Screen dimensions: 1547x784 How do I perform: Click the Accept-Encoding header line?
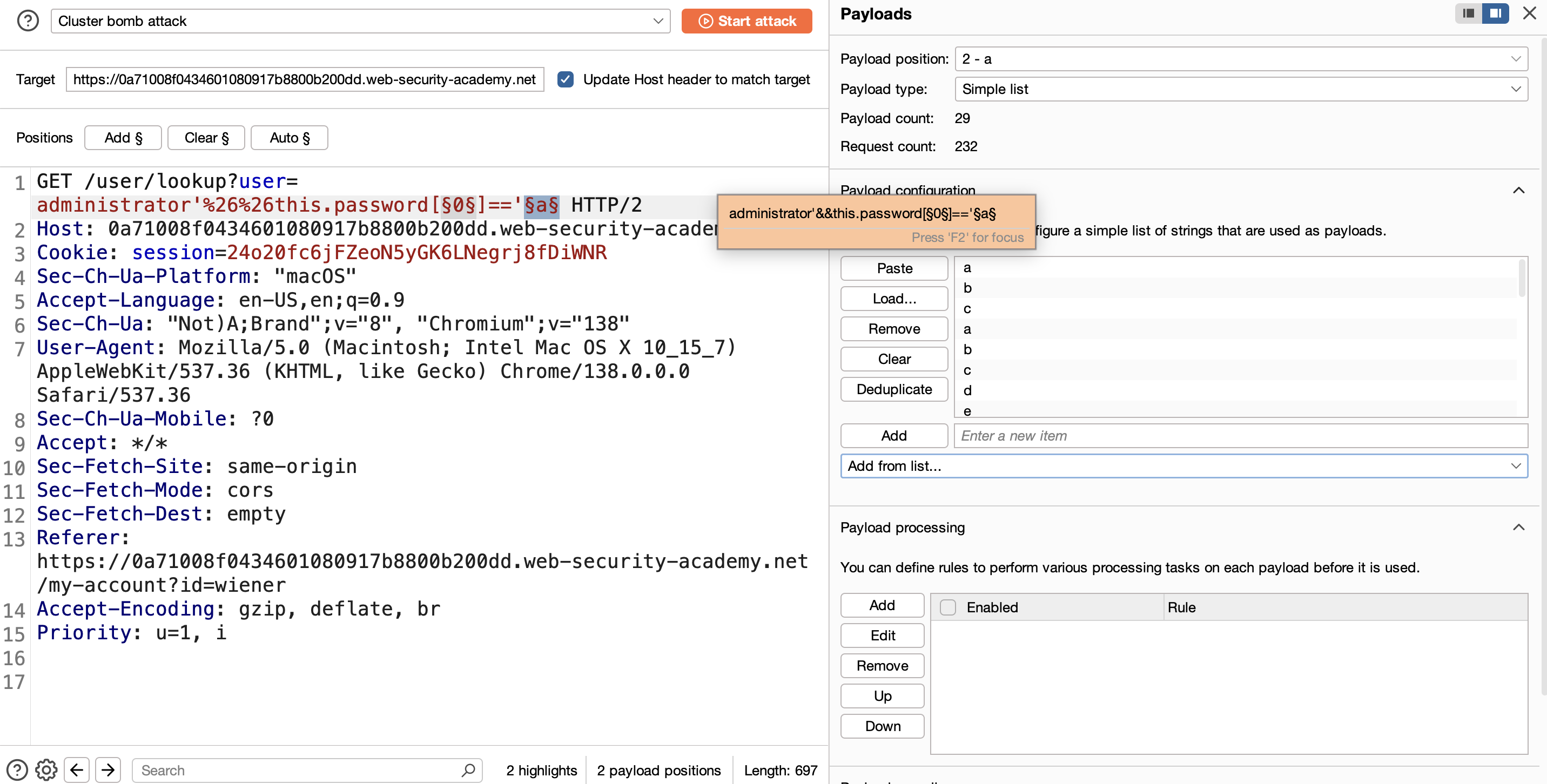click(x=238, y=609)
